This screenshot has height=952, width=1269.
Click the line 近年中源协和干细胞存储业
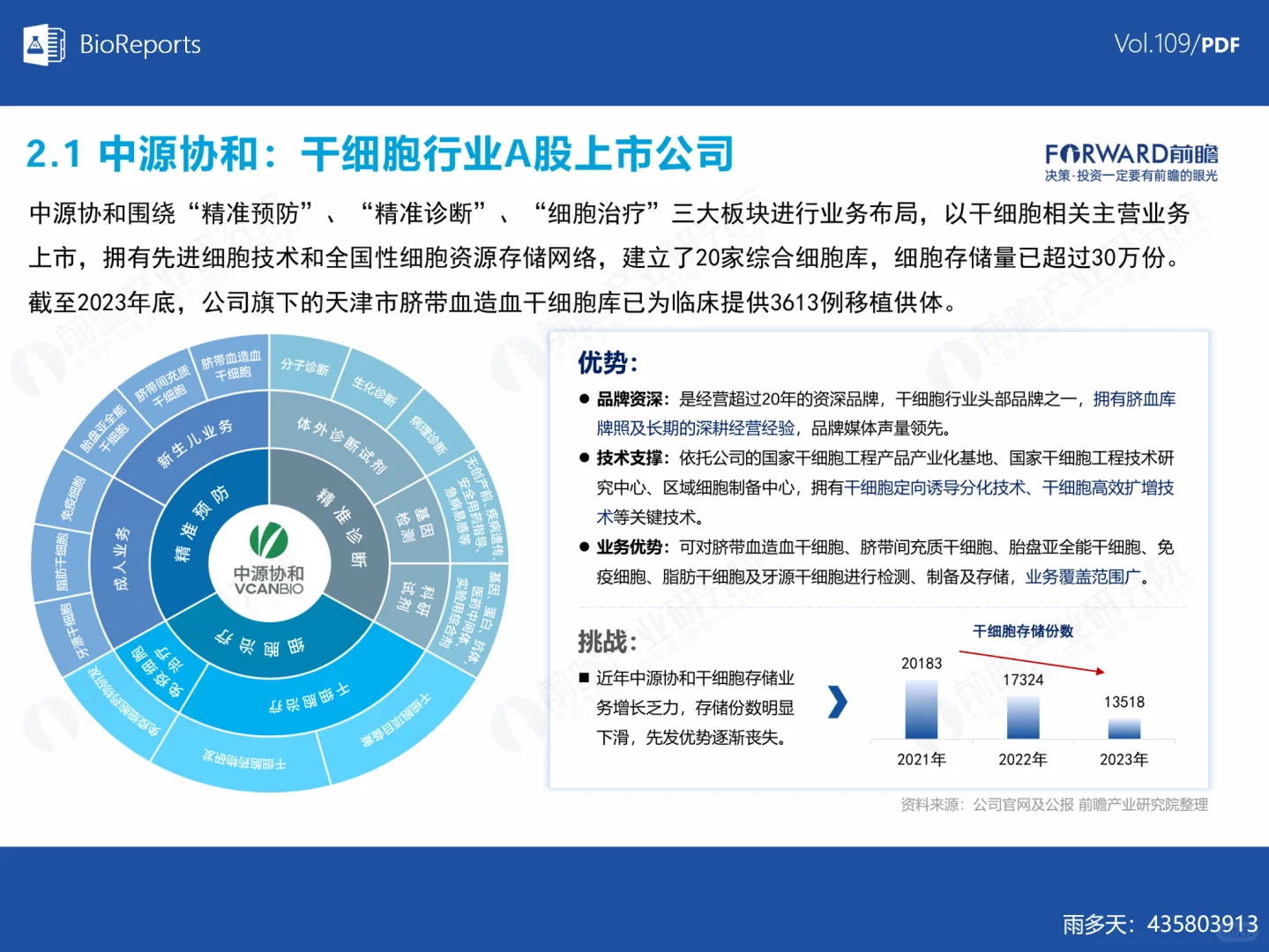pyautogui.click(x=695, y=678)
